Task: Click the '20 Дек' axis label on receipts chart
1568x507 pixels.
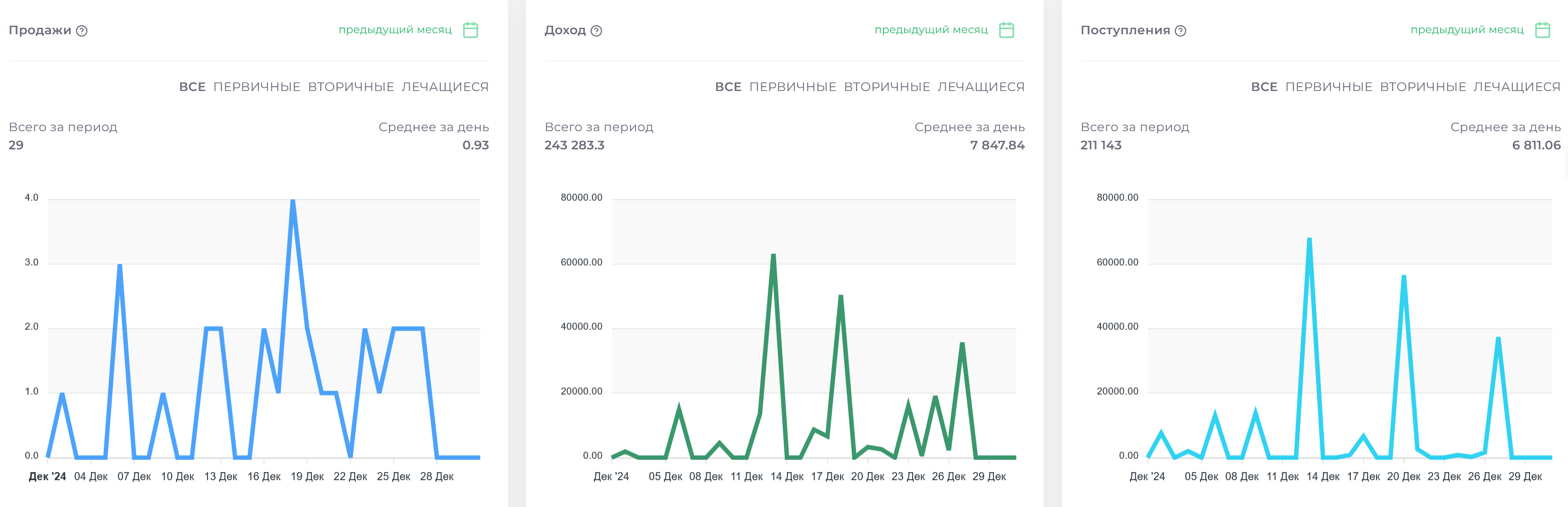Action: pyautogui.click(x=1404, y=476)
